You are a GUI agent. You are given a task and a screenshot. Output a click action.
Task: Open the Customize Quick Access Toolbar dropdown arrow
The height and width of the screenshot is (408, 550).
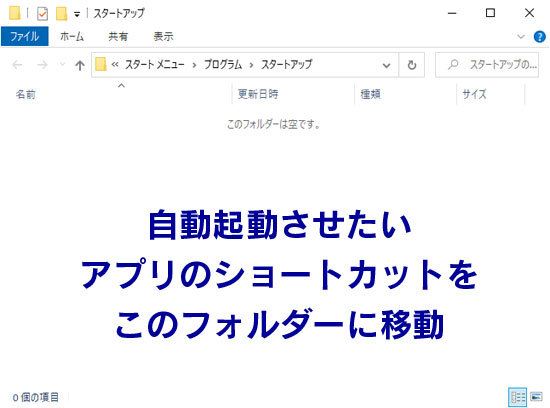pos(77,14)
